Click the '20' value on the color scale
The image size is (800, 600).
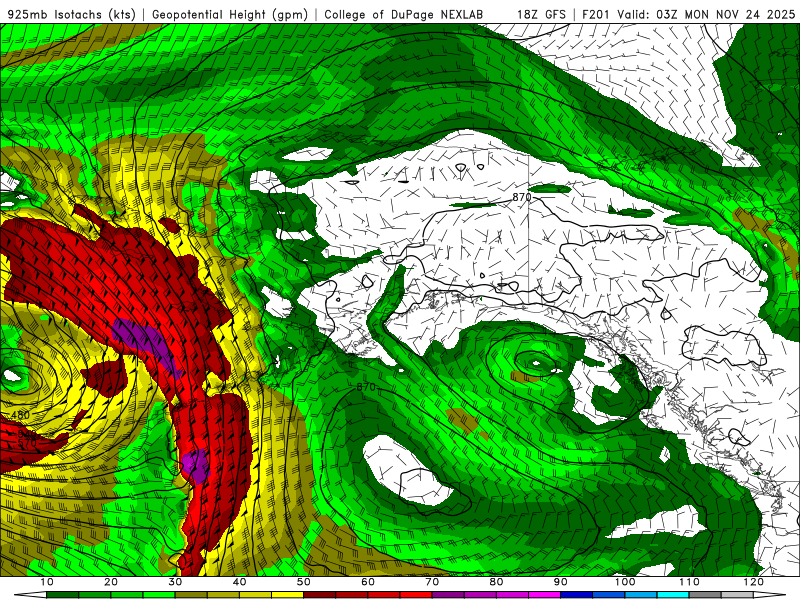click(111, 582)
